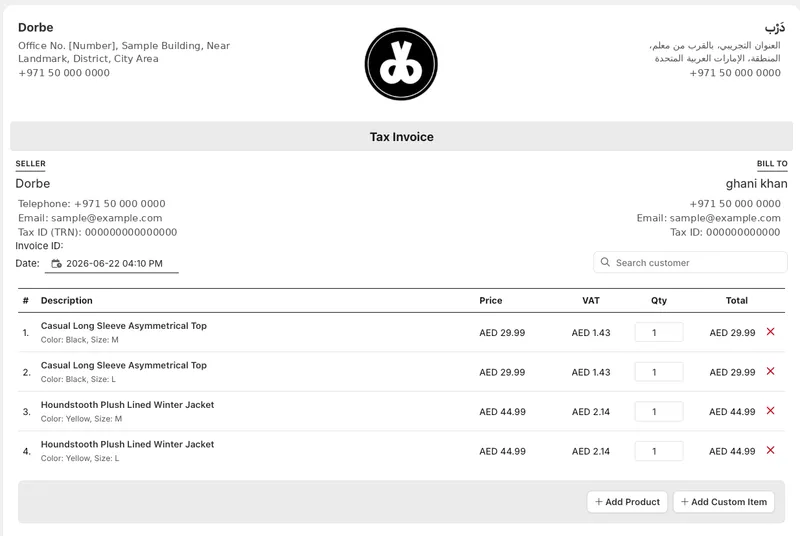Click the magnifier icon in customer search
This screenshot has height=536, width=800.
[x=605, y=262]
